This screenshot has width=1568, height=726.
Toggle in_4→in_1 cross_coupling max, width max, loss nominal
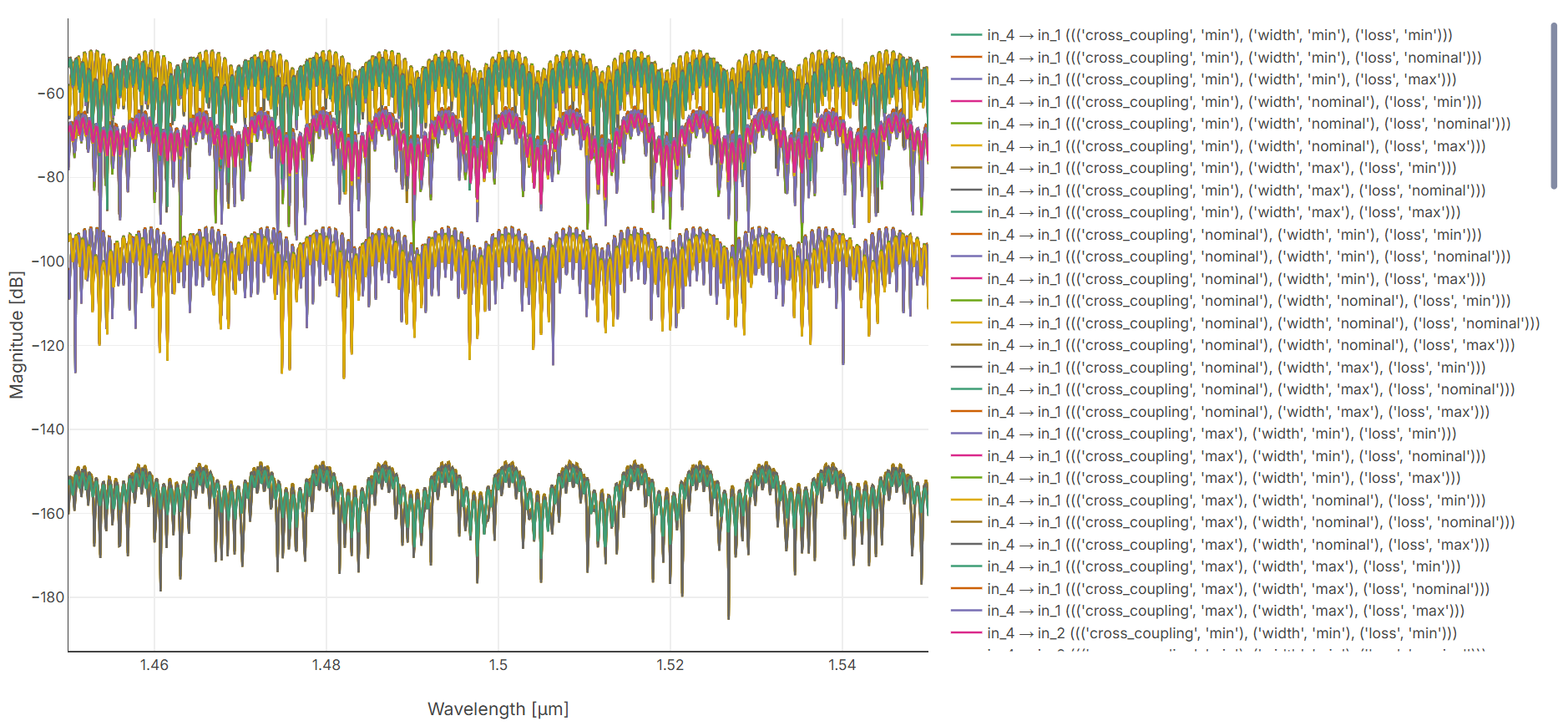(1237, 589)
